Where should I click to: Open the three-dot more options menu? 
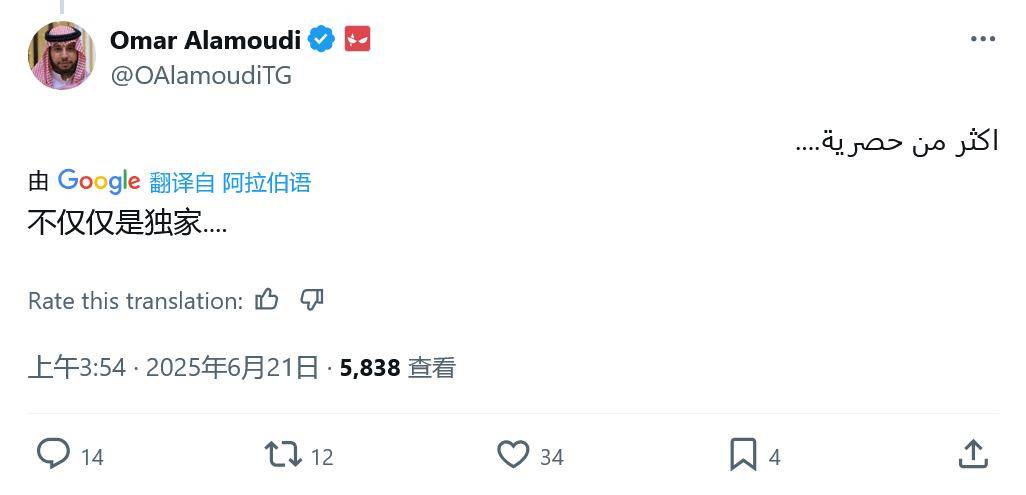(982, 40)
